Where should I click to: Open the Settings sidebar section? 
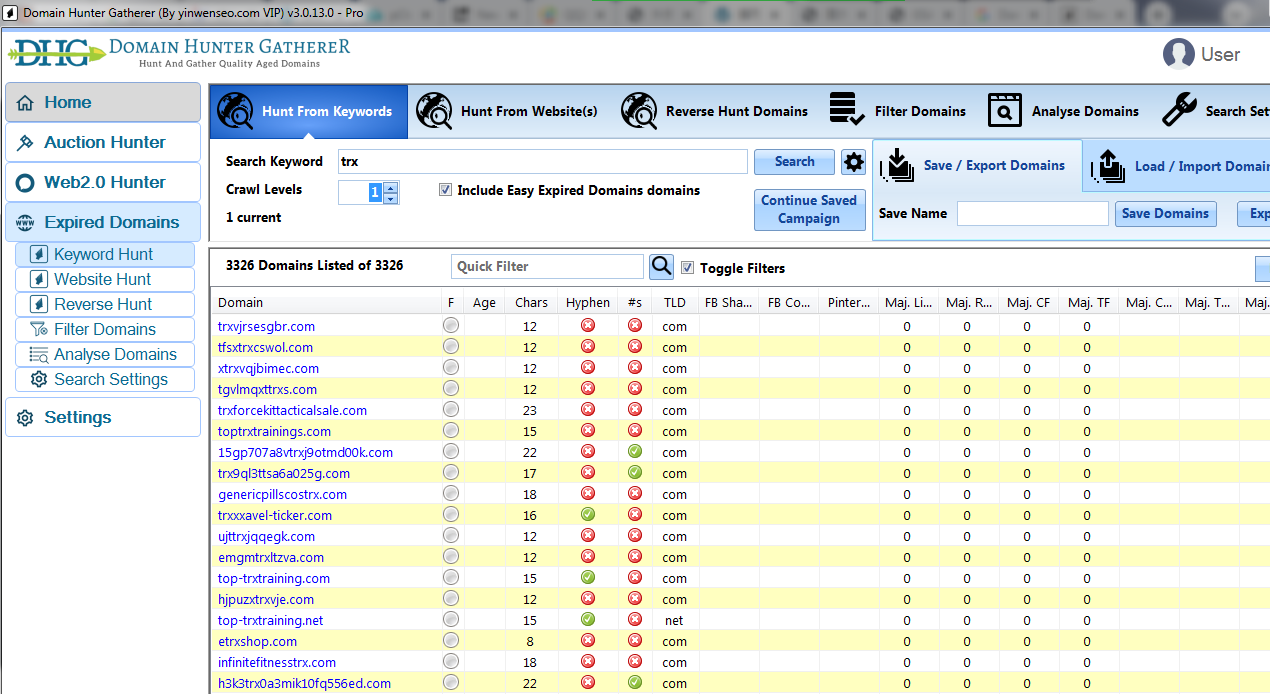(103, 417)
